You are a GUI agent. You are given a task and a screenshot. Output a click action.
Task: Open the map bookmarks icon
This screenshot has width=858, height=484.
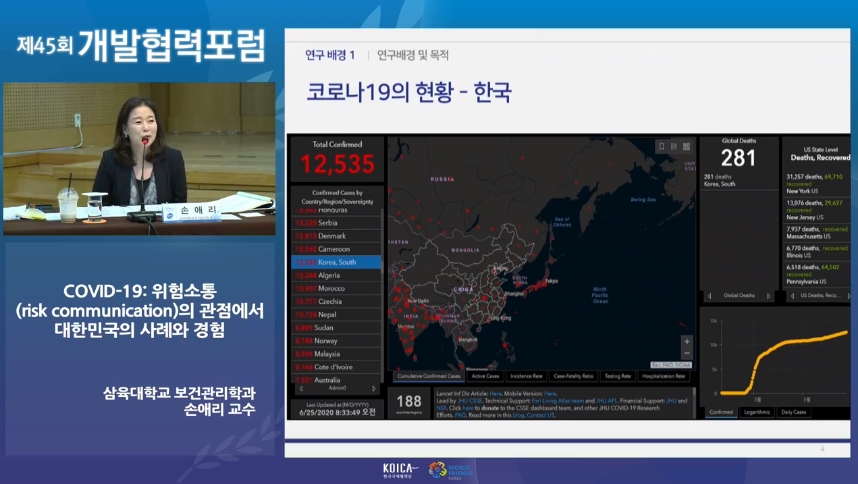tap(662, 147)
